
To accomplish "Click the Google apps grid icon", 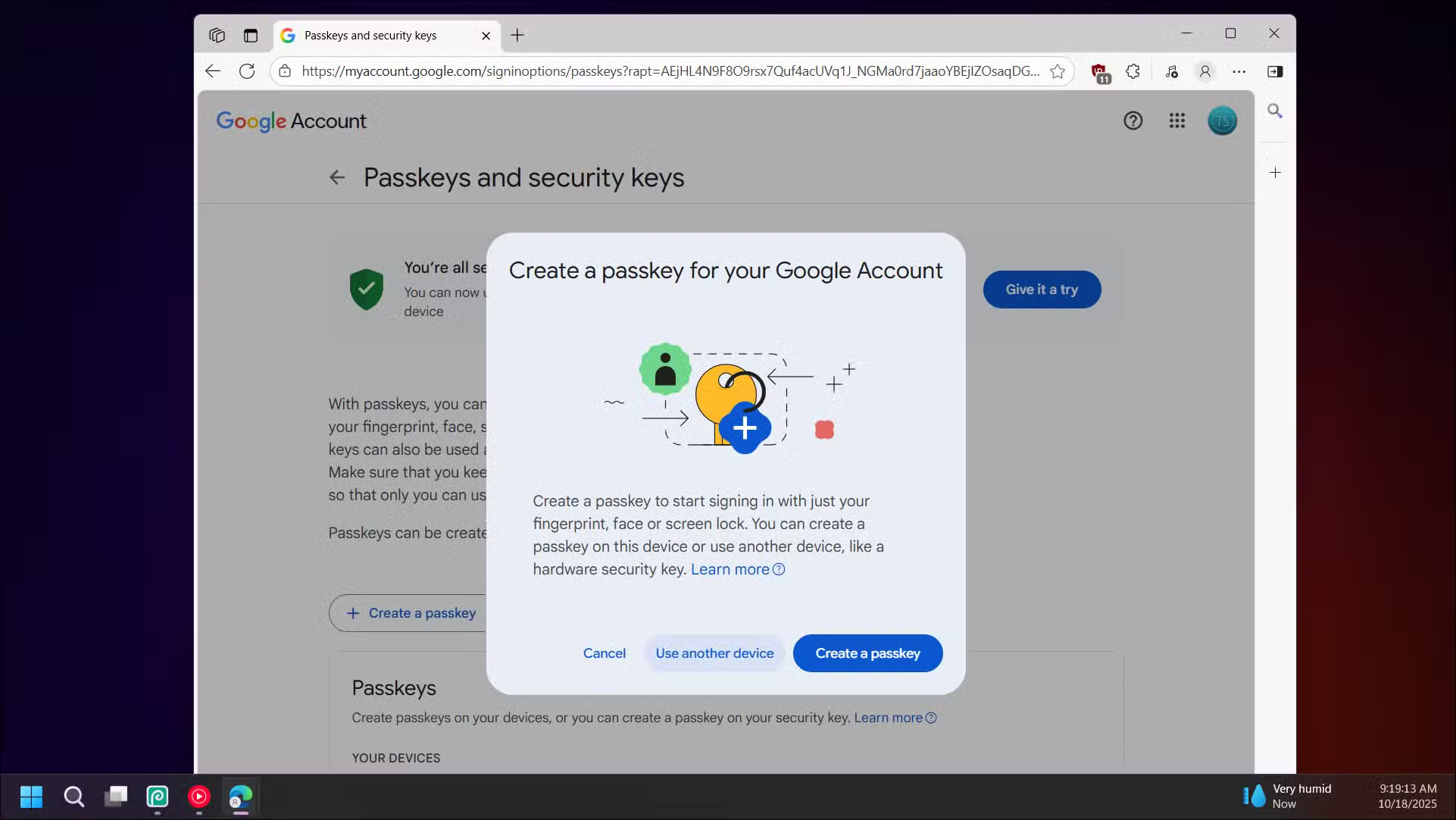I will (x=1176, y=120).
